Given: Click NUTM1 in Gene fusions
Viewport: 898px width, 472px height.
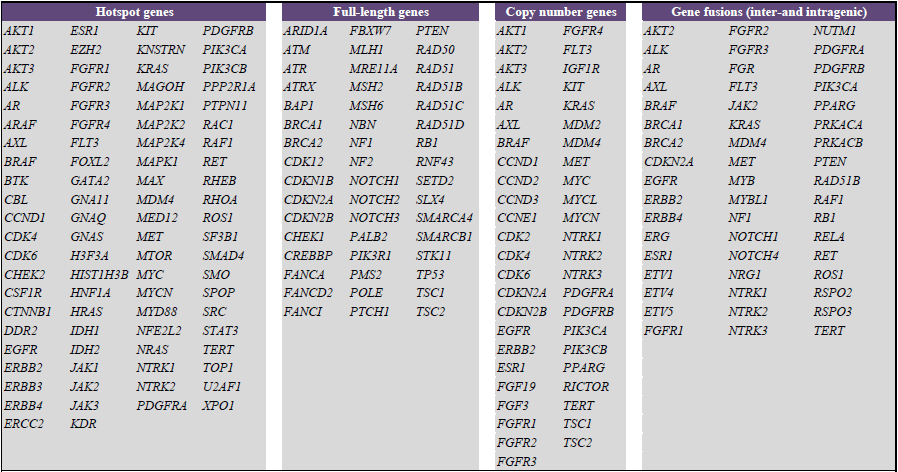Looking at the screenshot, I should 834,31.
